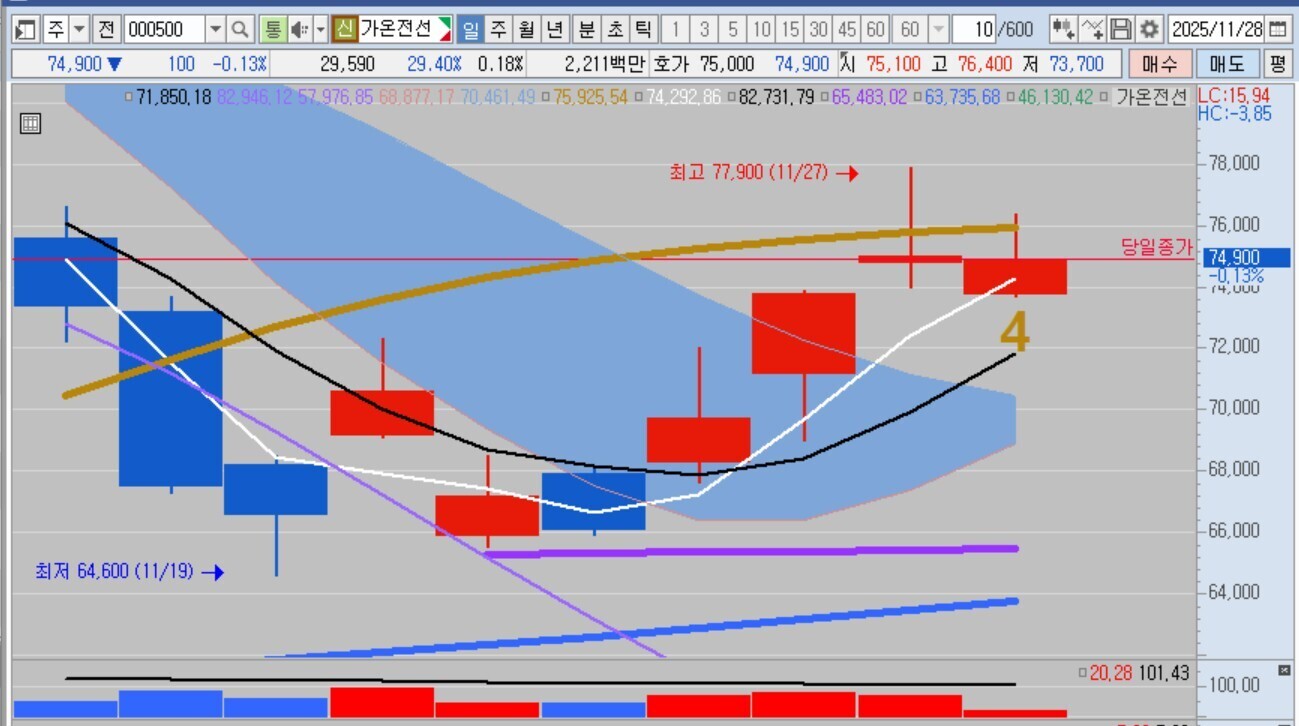The width and height of the screenshot is (1299, 726).
Task: Open the dropdown next to speaker icon
Action: click(x=320, y=29)
